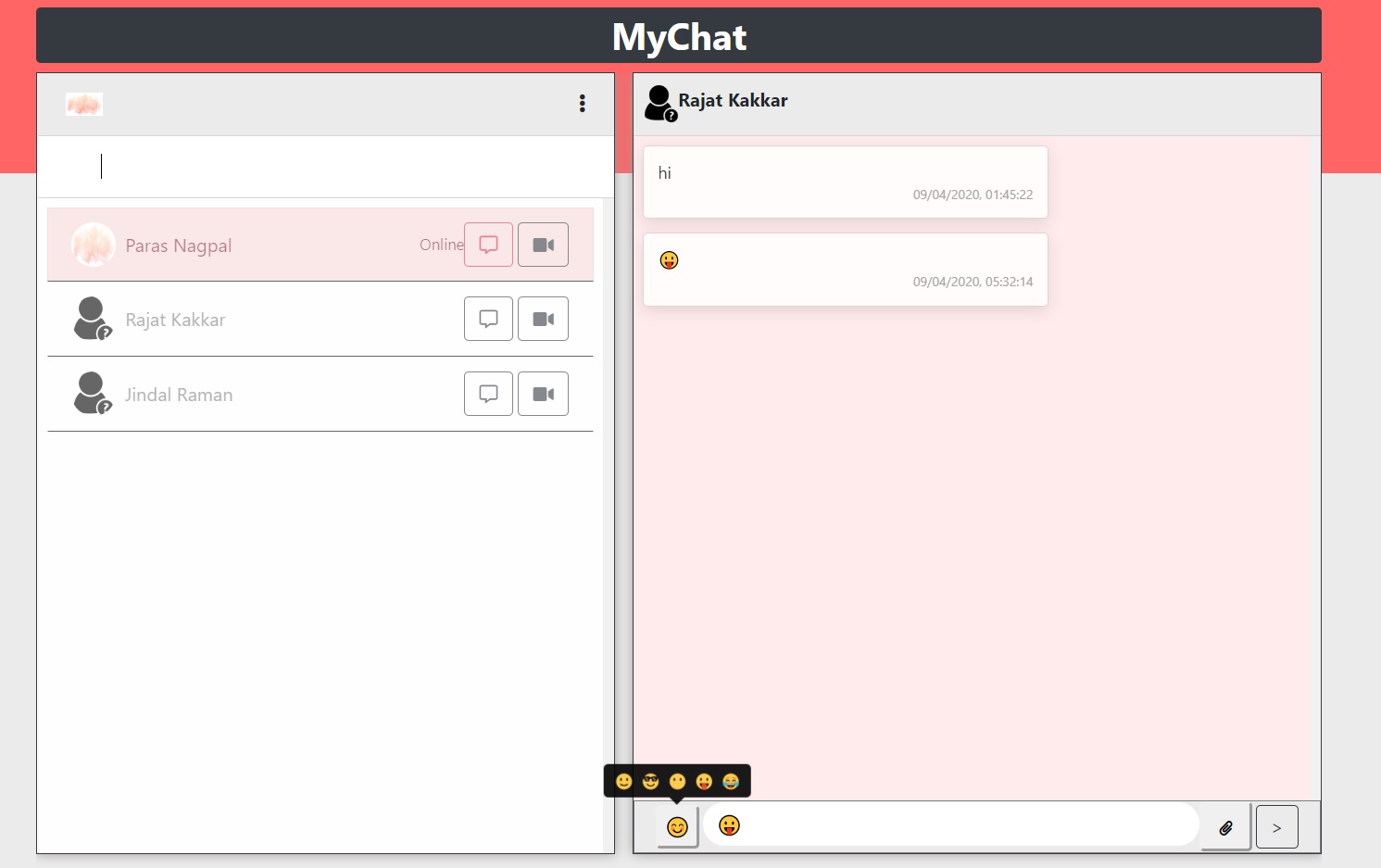
Task: Insert the laughing-with-tears emoji
Action: pyautogui.click(x=731, y=781)
